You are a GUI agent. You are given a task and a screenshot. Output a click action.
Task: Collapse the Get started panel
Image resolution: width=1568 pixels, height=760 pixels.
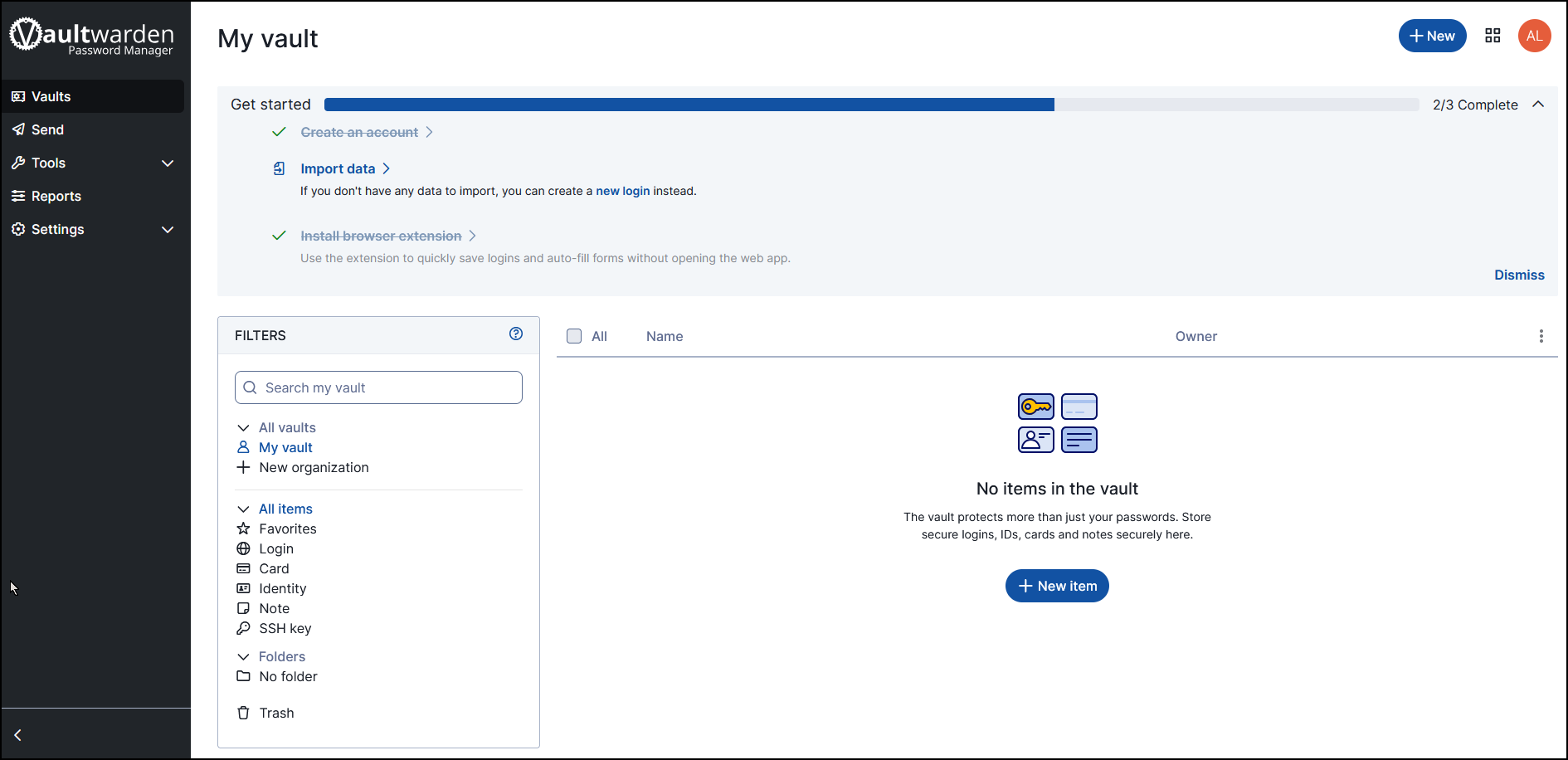pyautogui.click(x=1538, y=105)
